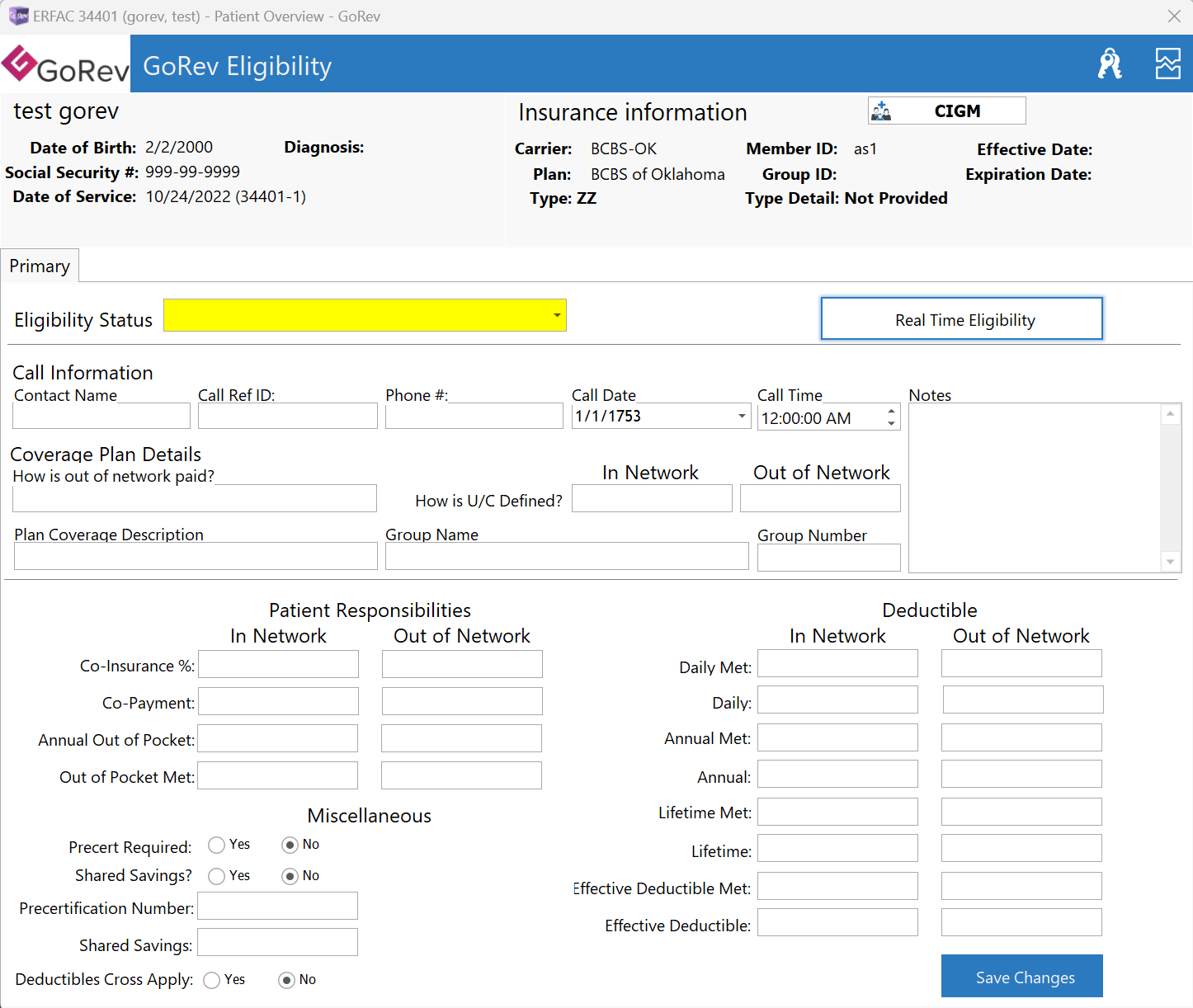Click the Phone # input field
Image resolution: width=1193 pixels, height=1008 pixels.
click(474, 416)
